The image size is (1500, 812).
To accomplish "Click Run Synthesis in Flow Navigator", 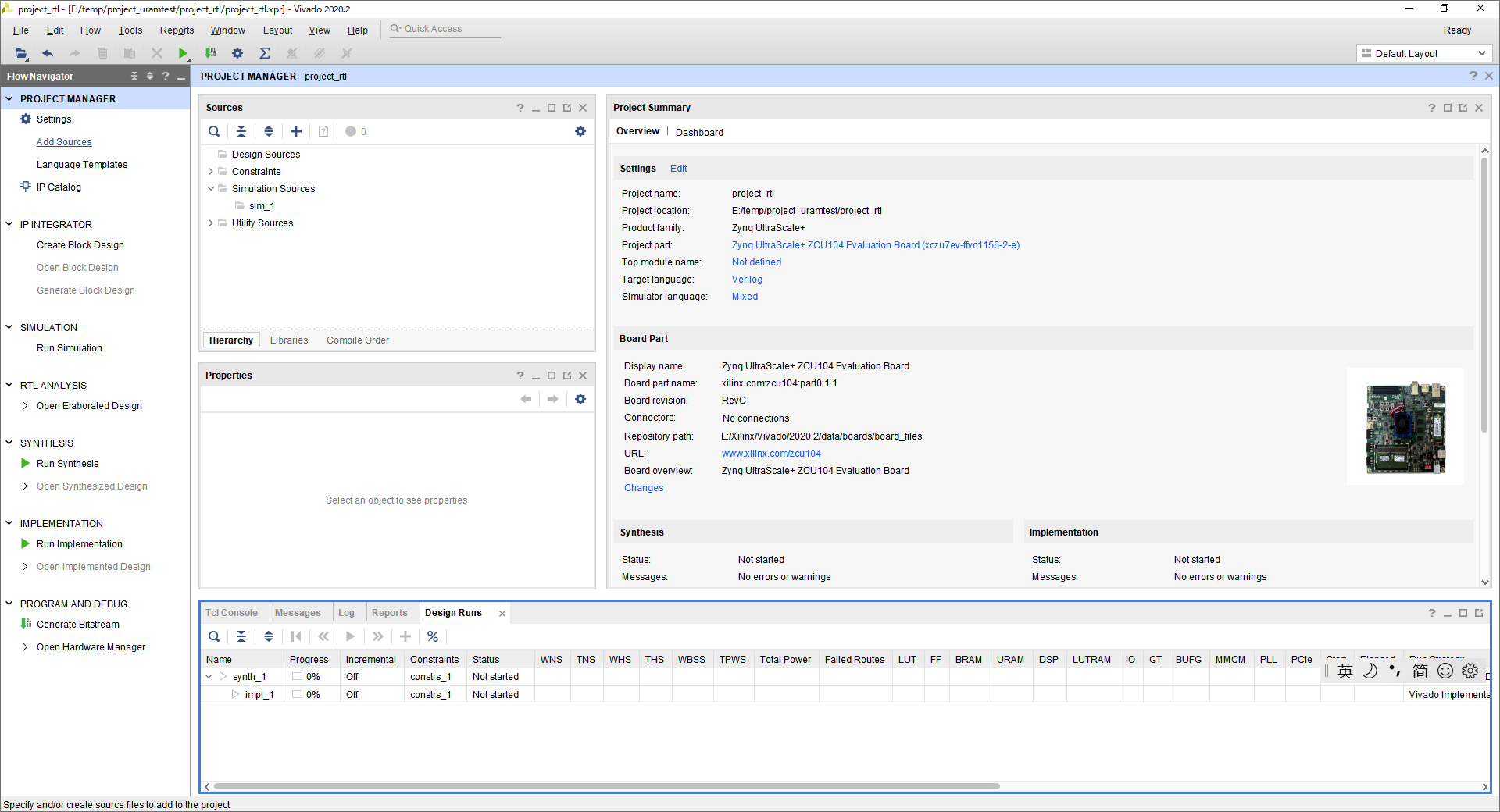I will (67, 464).
